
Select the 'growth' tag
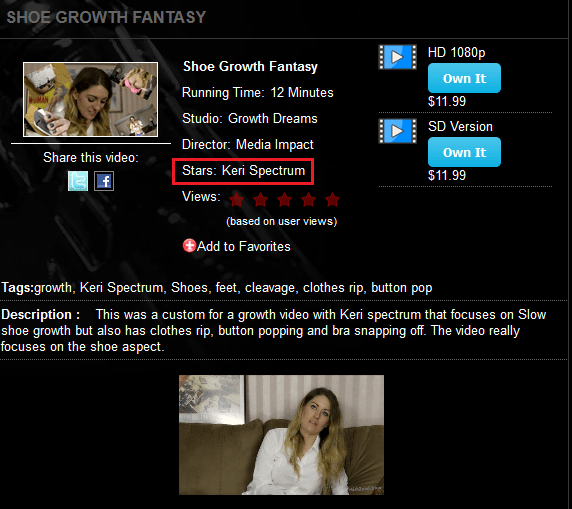[53, 288]
